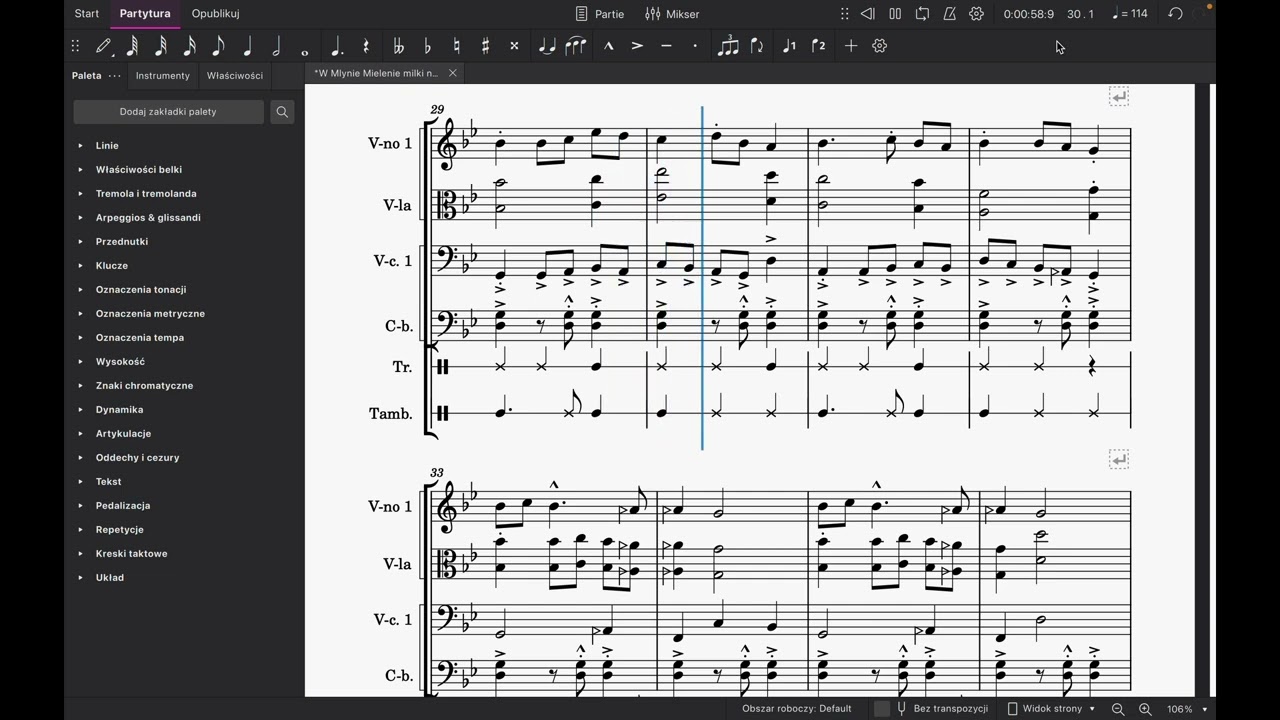The height and width of the screenshot is (720, 1280).
Task: Add a slur
Action: (576, 46)
